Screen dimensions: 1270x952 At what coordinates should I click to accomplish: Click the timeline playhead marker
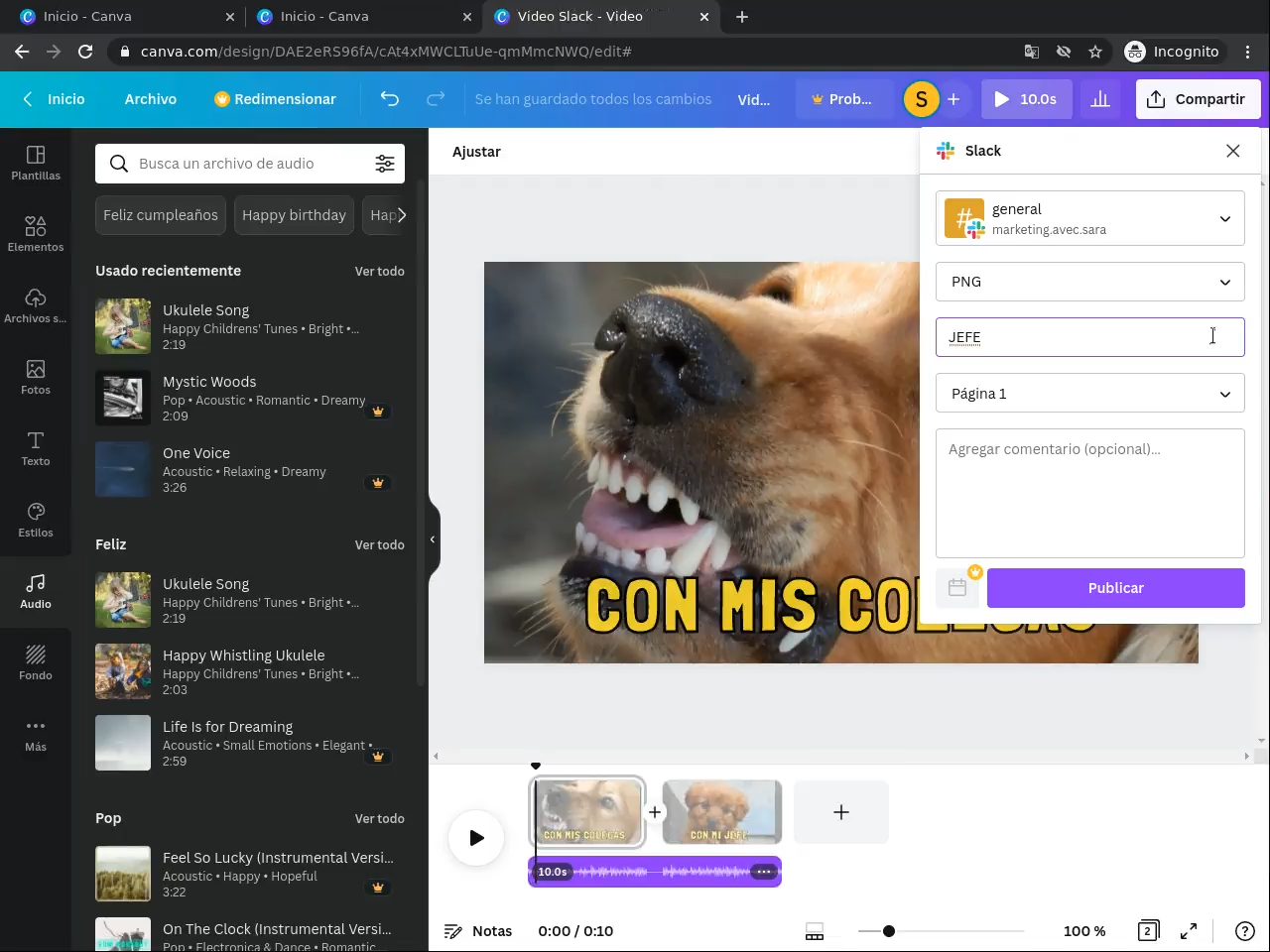pos(536,767)
